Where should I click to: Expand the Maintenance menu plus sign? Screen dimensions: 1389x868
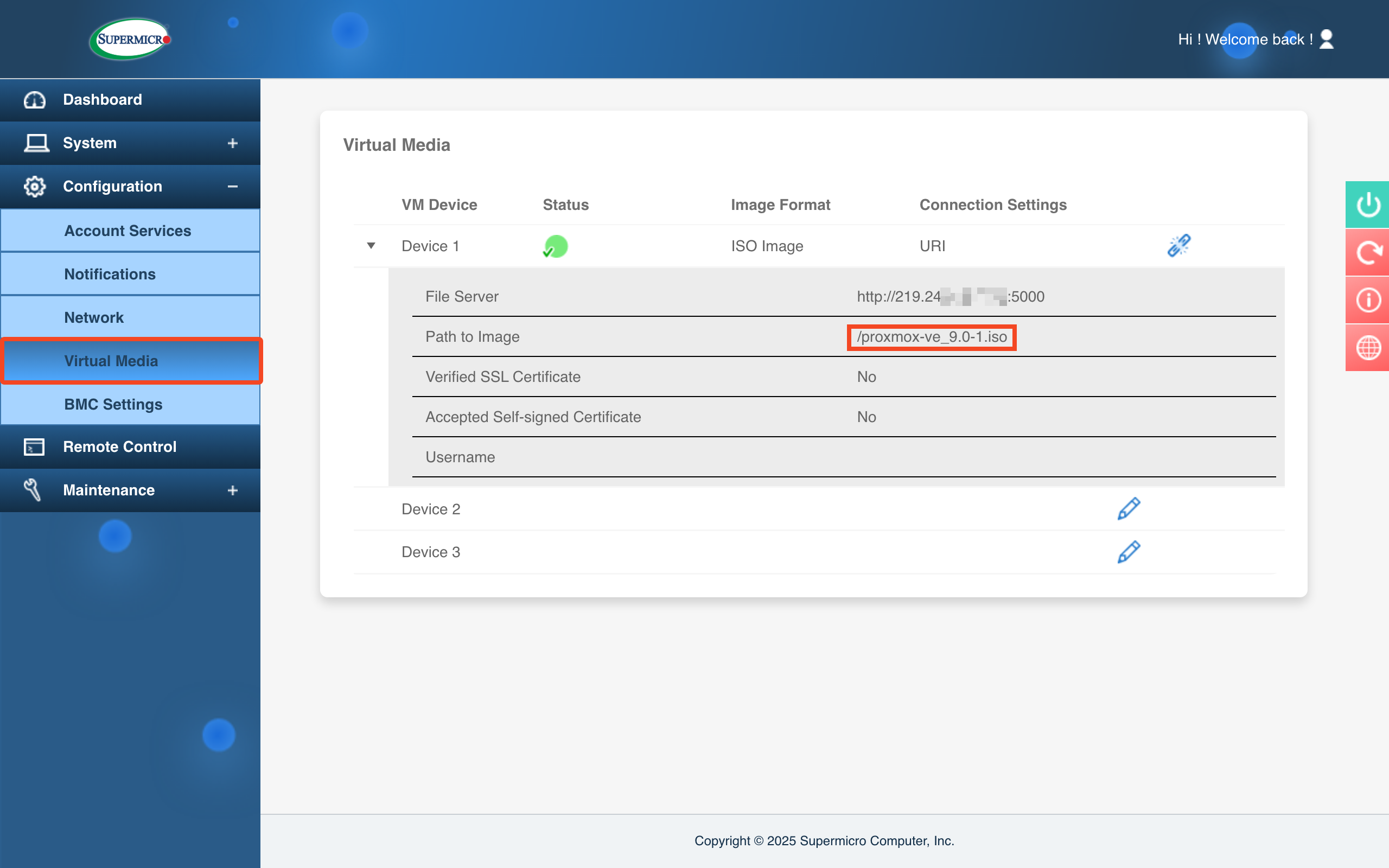click(x=232, y=490)
